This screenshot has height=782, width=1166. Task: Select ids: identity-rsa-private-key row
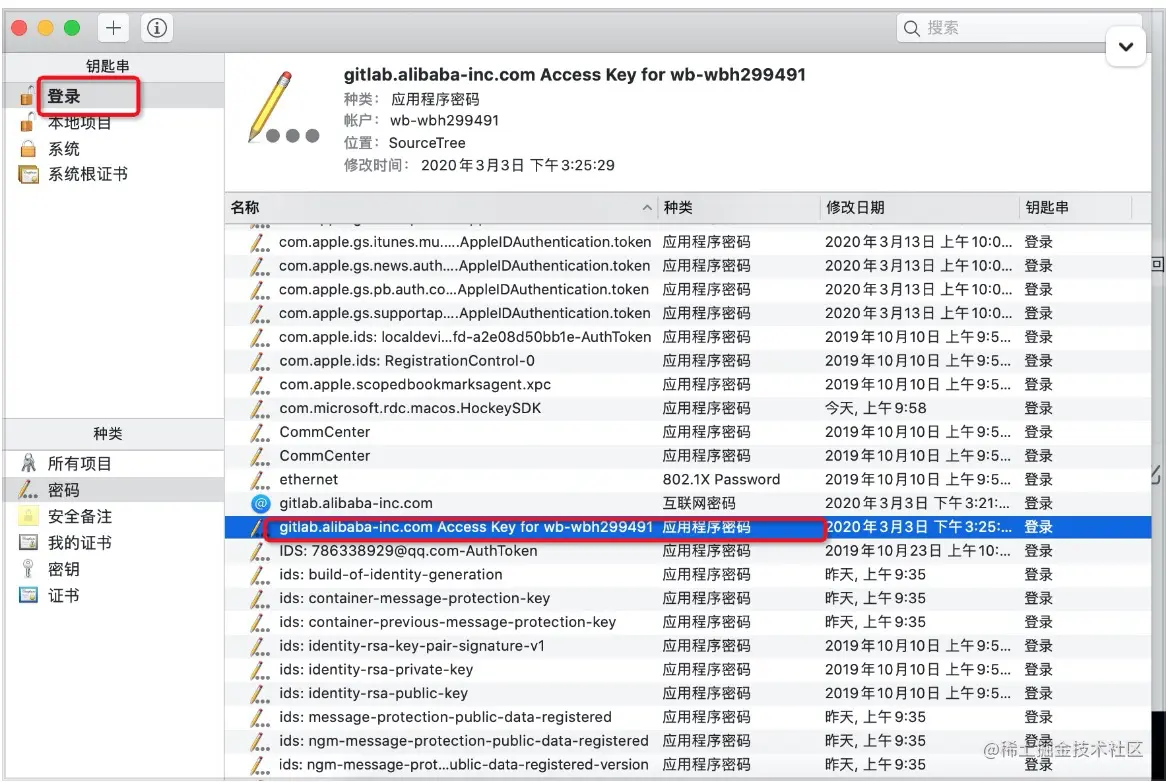coord(688,670)
